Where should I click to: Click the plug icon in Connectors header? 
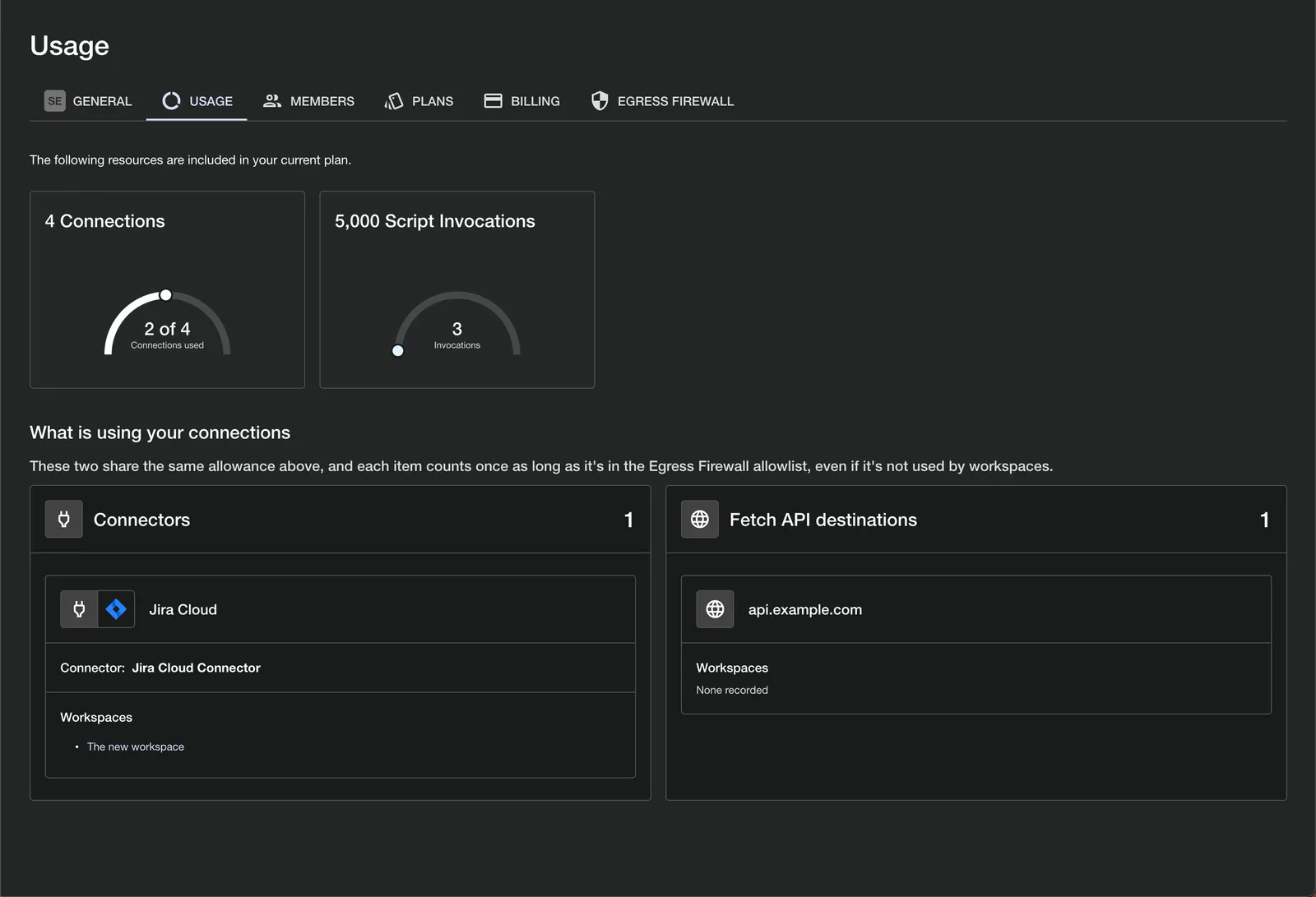pos(64,520)
